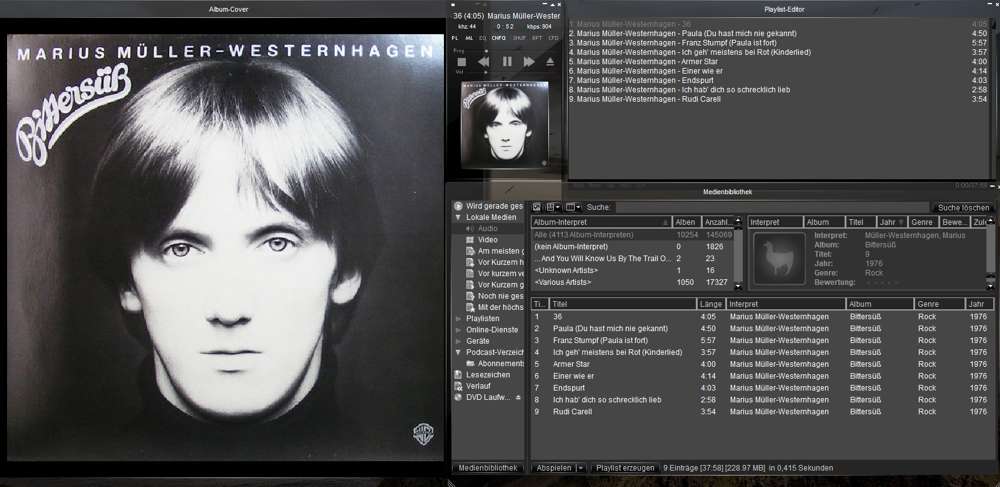The image size is (1000, 487).
Task: Expand the Playlisten tree node
Action: coord(459,318)
